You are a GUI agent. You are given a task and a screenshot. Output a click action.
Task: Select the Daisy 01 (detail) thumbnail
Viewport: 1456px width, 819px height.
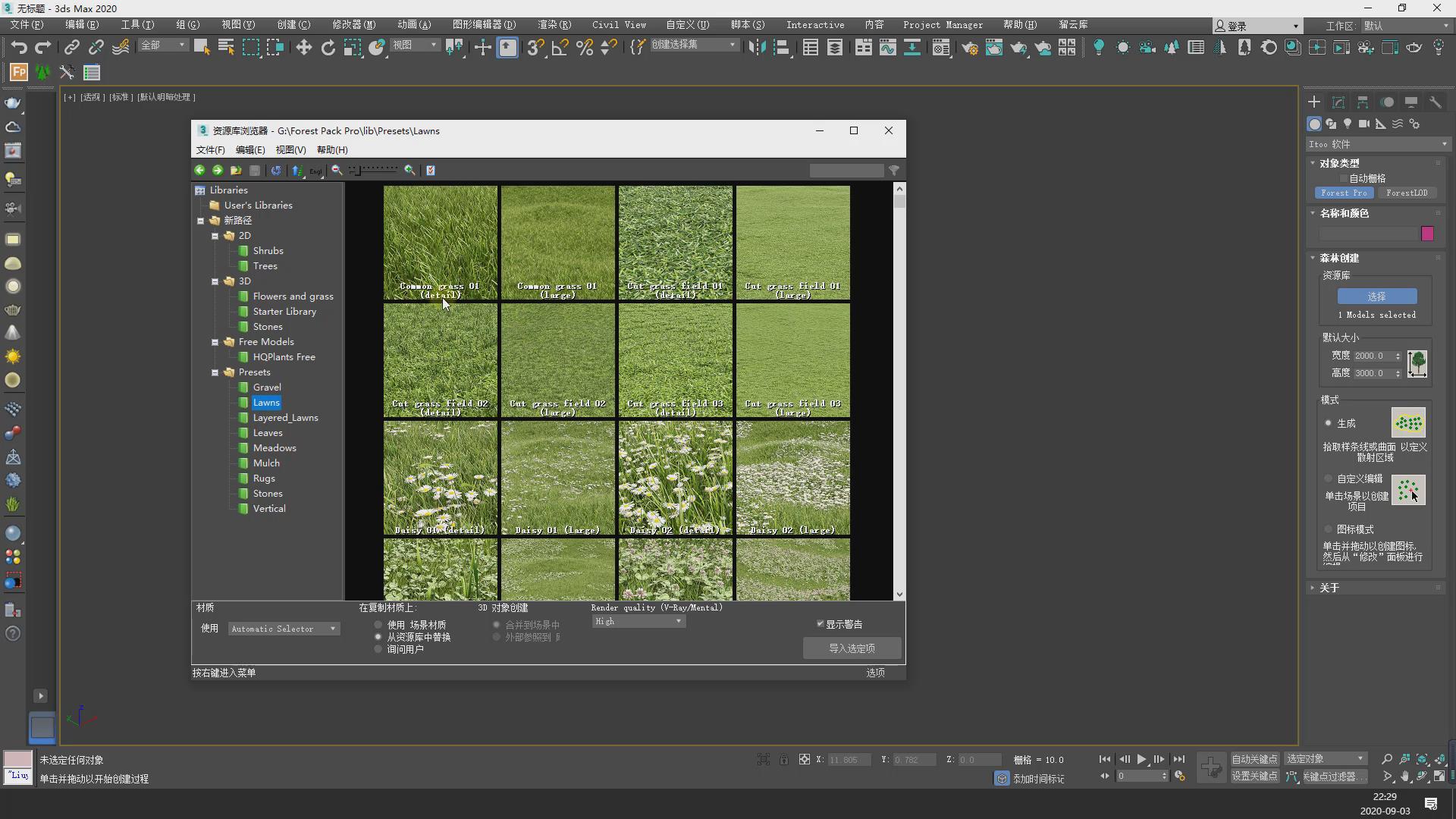coord(440,478)
